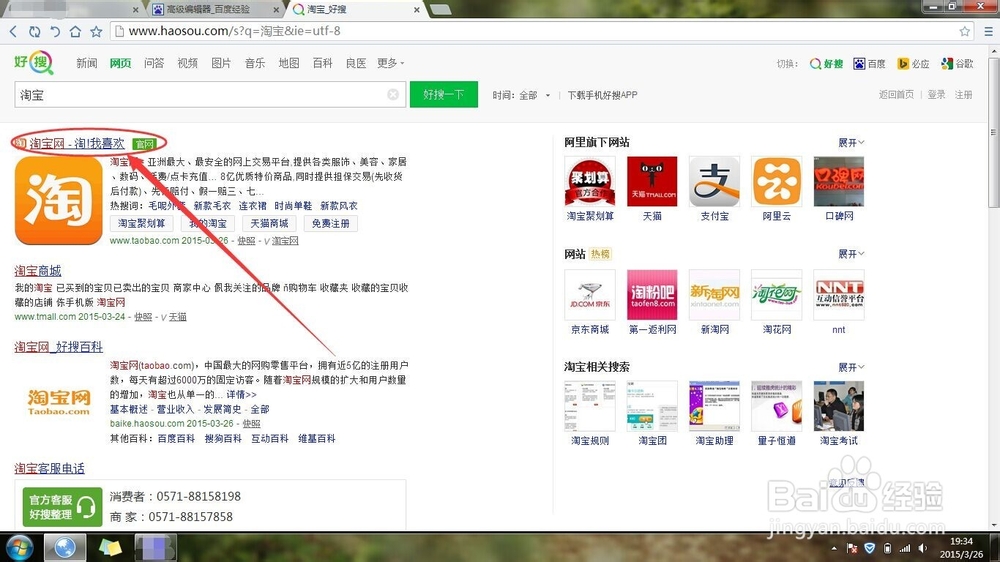This screenshot has height=562, width=1000.
Task: Open 第一返利网 taofen8 icon
Action: [x=652, y=295]
